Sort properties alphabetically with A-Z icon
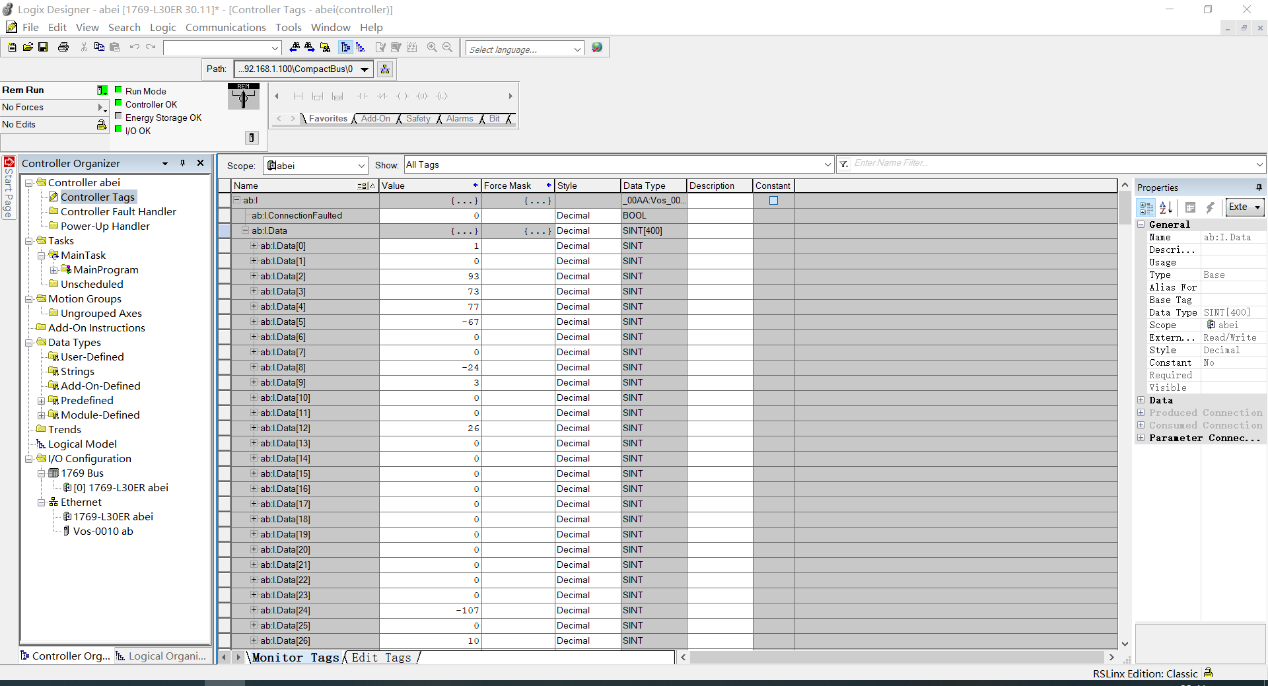Screen dimensions: 1268x686 pyautogui.click(x=1165, y=207)
